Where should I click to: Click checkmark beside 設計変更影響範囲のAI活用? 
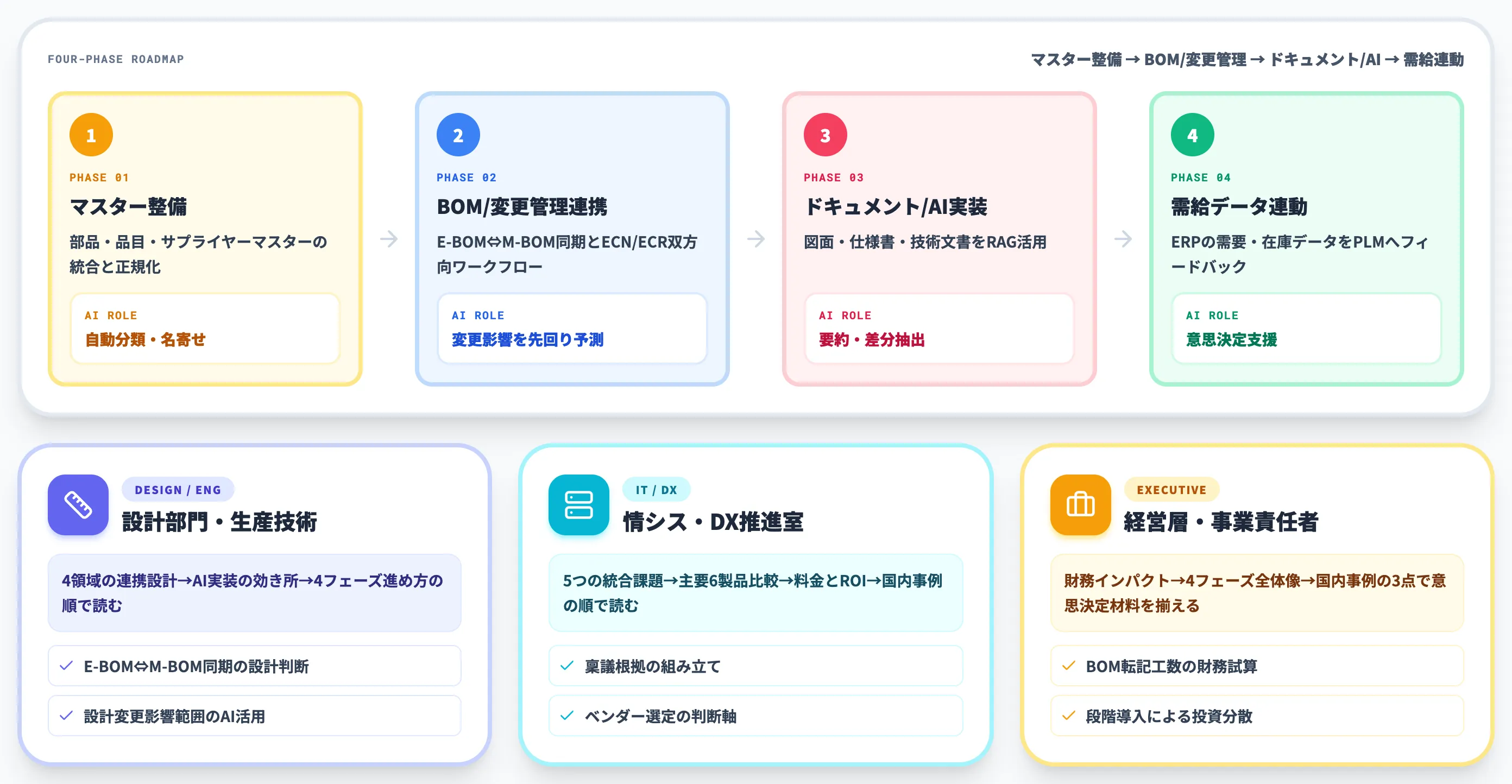coord(66,716)
